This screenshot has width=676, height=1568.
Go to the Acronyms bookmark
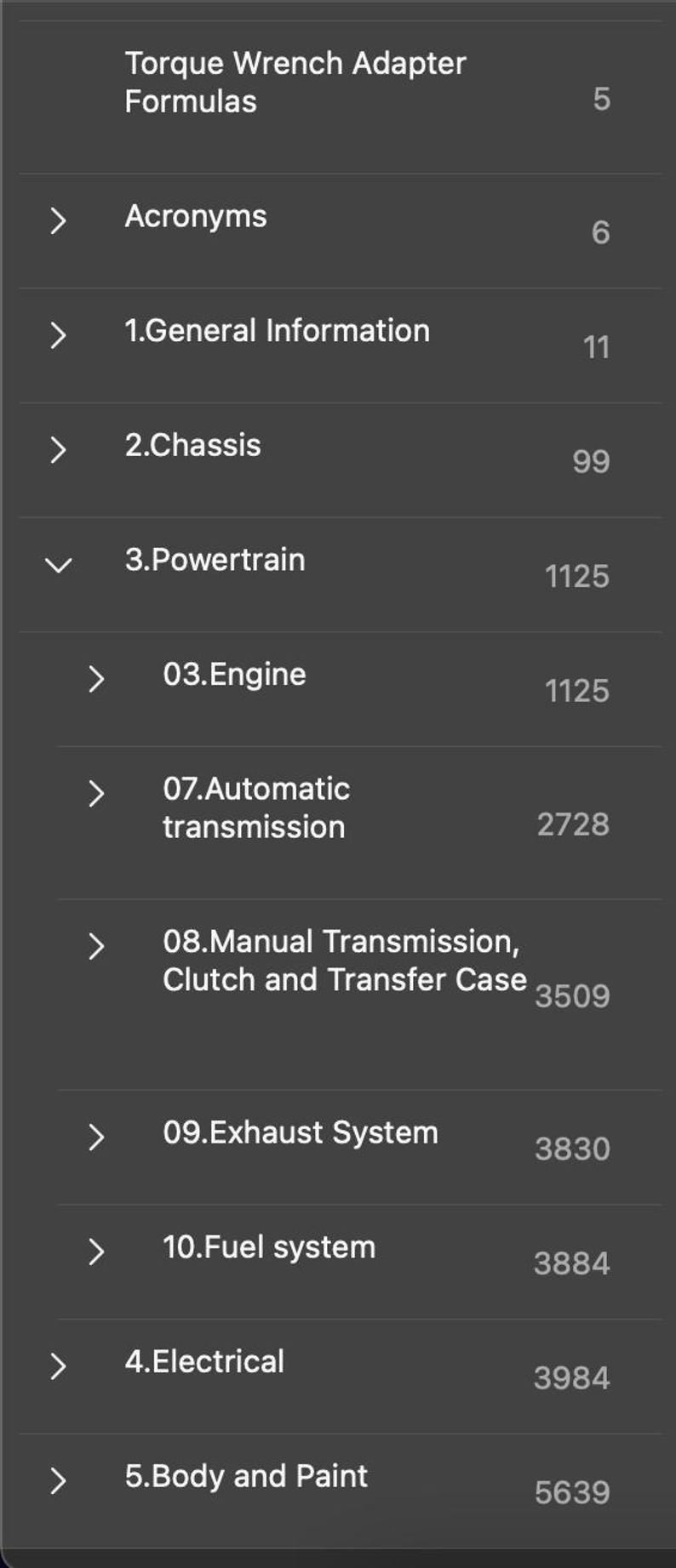click(x=196, y=216)
